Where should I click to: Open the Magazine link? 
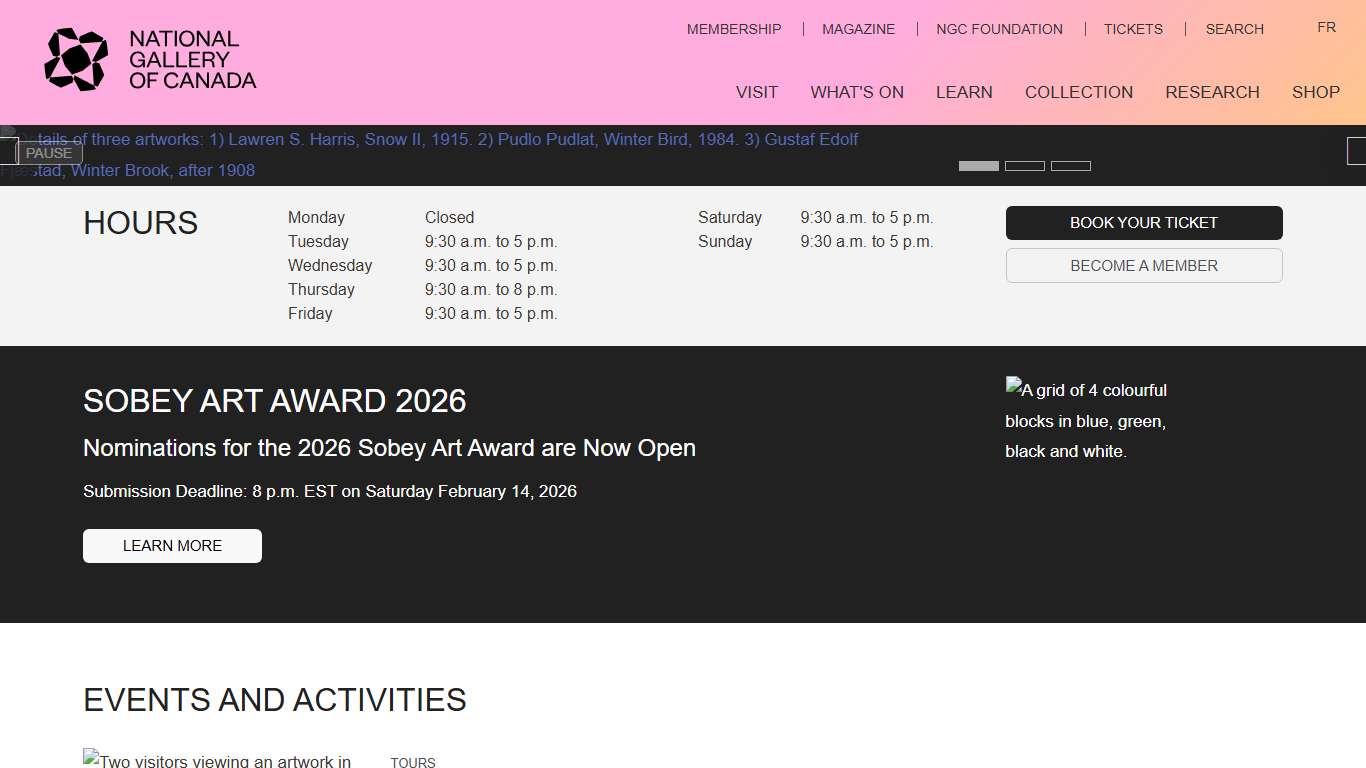click(858, 29)
